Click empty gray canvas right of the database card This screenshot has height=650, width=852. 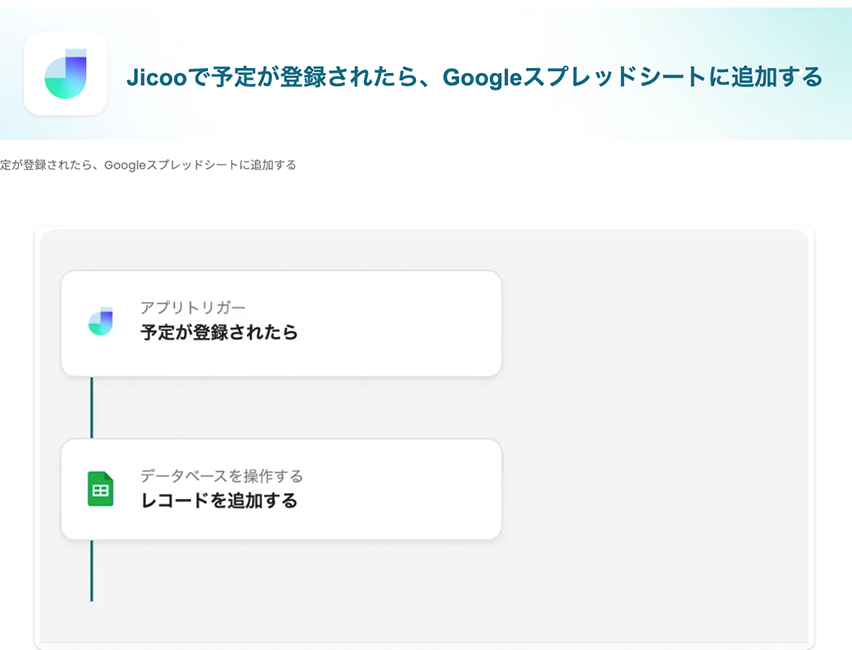tap(650, 490)
